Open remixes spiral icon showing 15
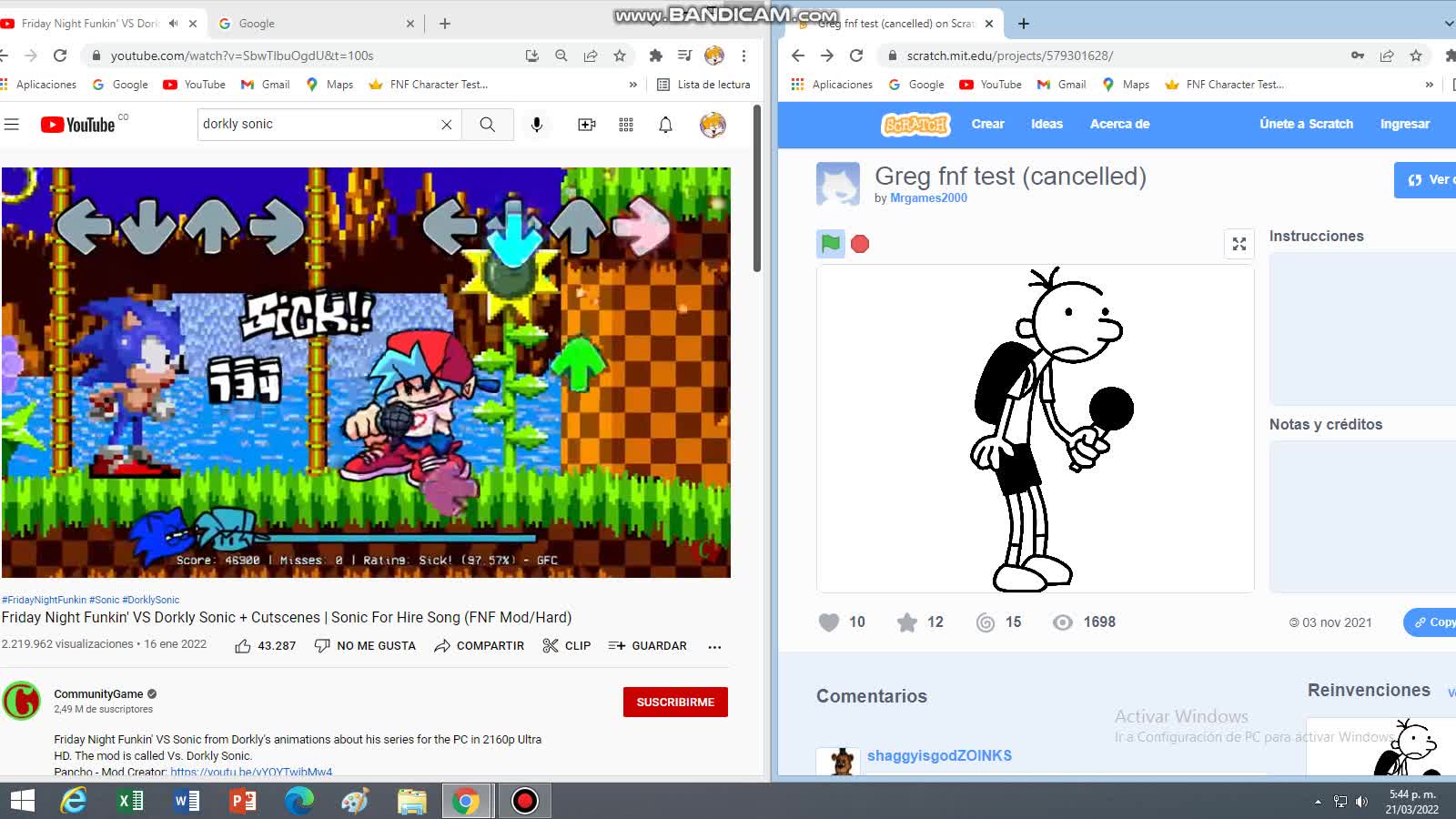The width and height of the screenshot is (1456, 819). (x=986, y=622)
